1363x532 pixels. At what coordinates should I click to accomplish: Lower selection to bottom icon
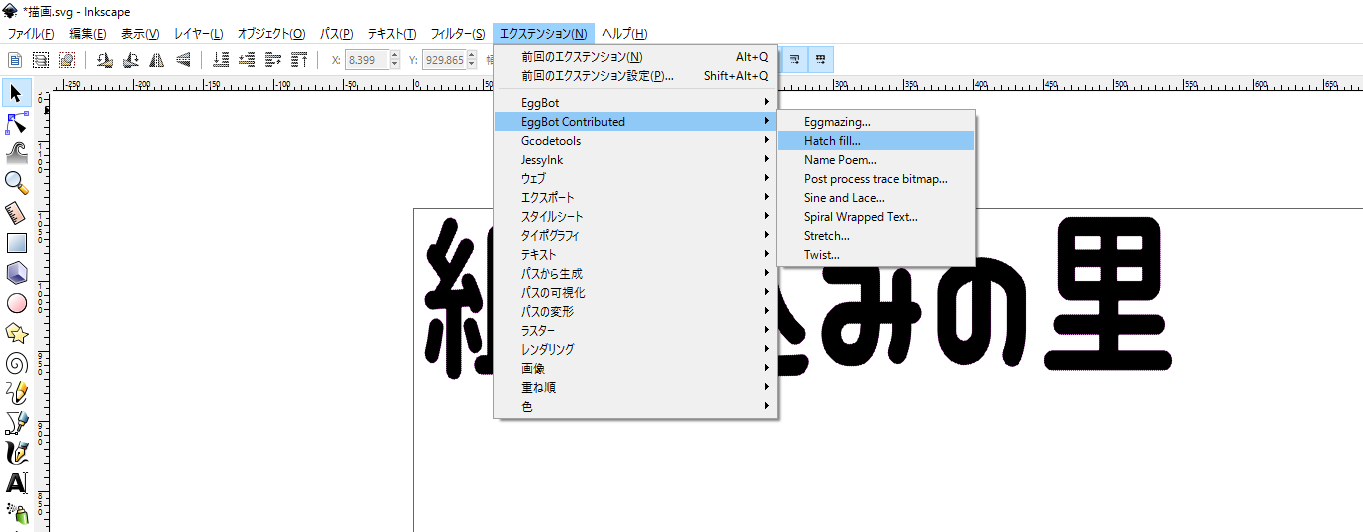[x=222, y=60]
